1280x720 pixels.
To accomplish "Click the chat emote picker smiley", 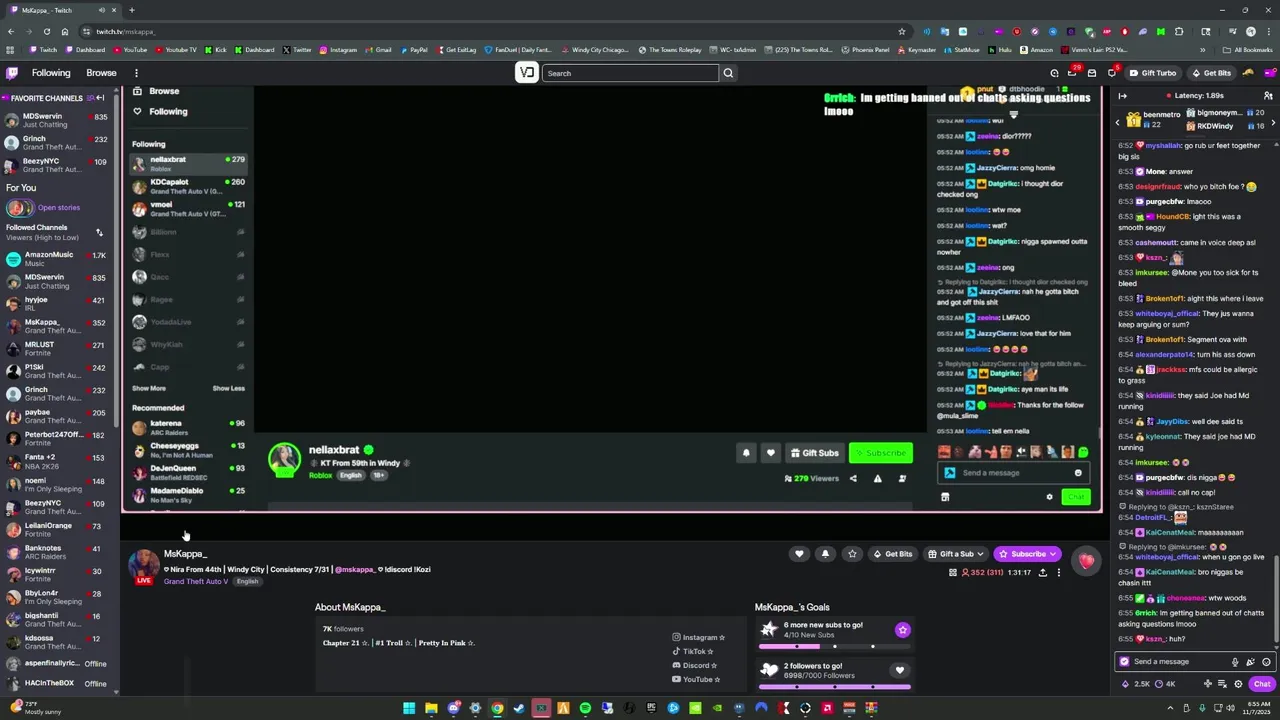I will tap(1266, 662).
